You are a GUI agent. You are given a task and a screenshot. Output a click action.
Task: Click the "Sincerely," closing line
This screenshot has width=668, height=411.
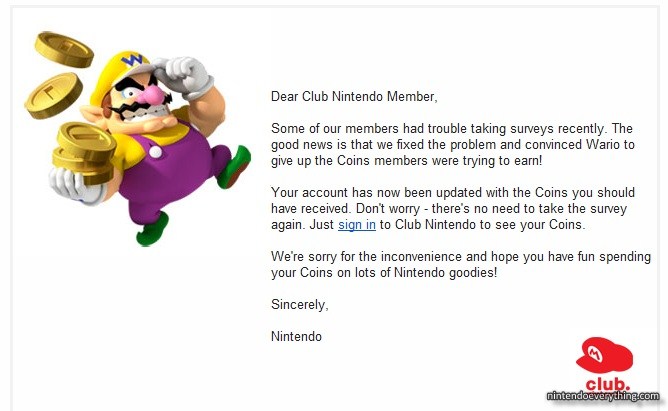(299, 304)
